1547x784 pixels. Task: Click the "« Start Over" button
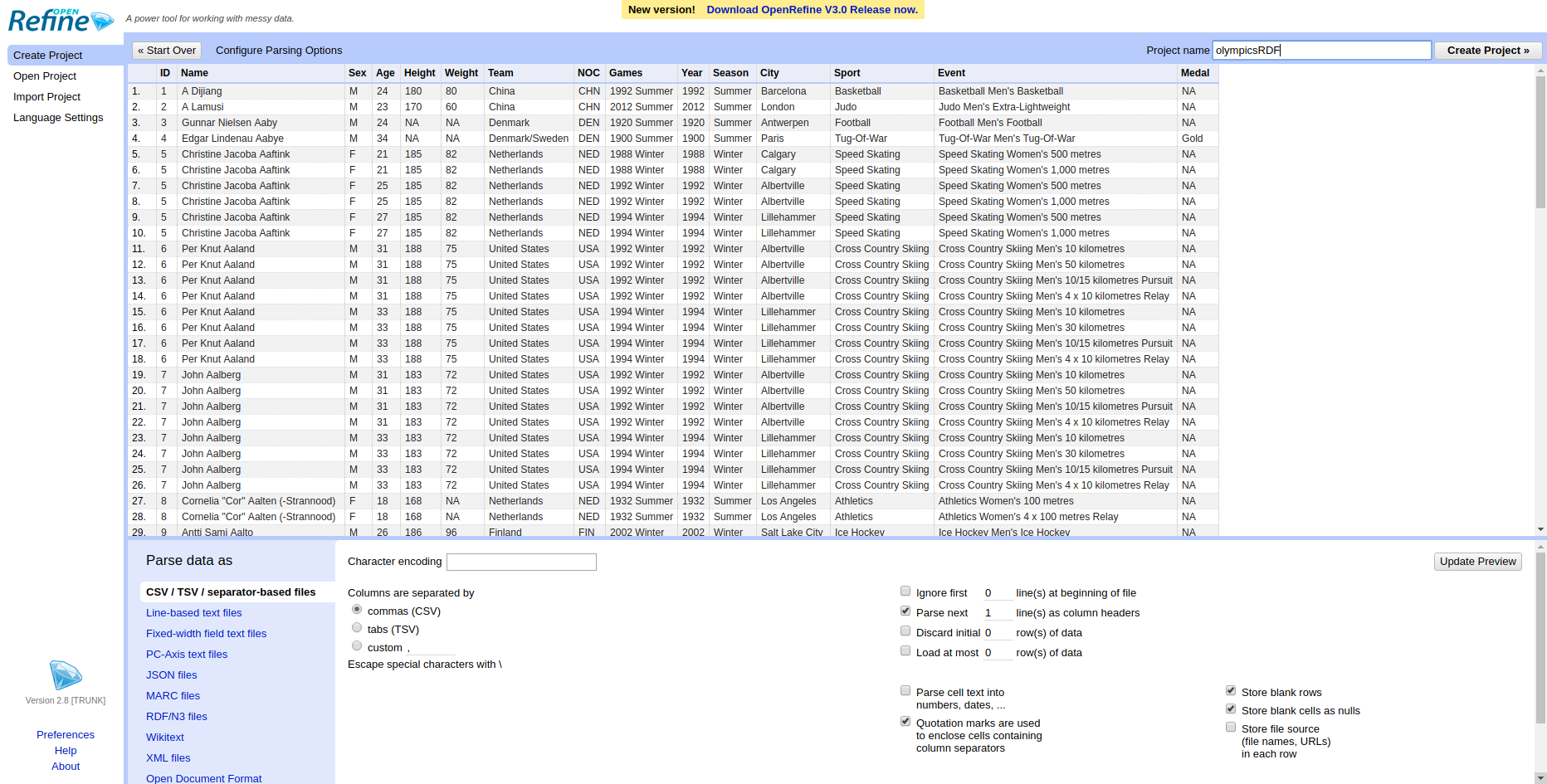[166, 50]
